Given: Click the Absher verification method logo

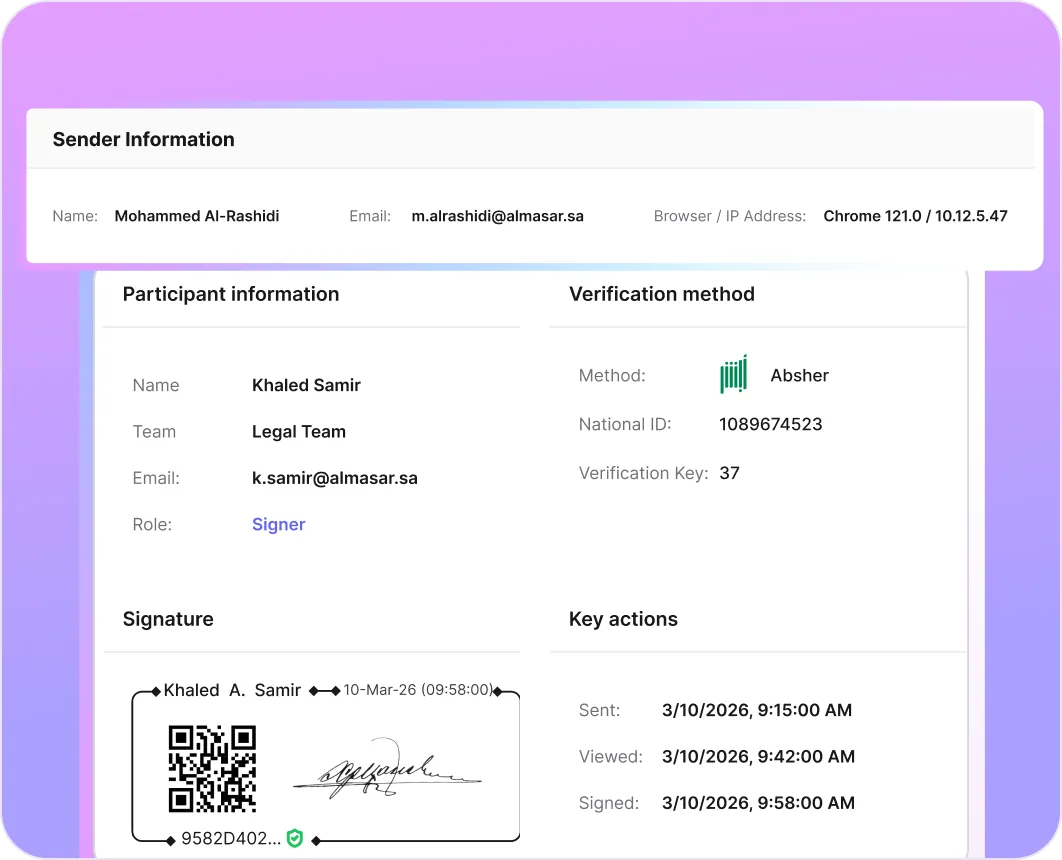Looking at the screenshot, I should pyautogui.click(x=733, y=374).
